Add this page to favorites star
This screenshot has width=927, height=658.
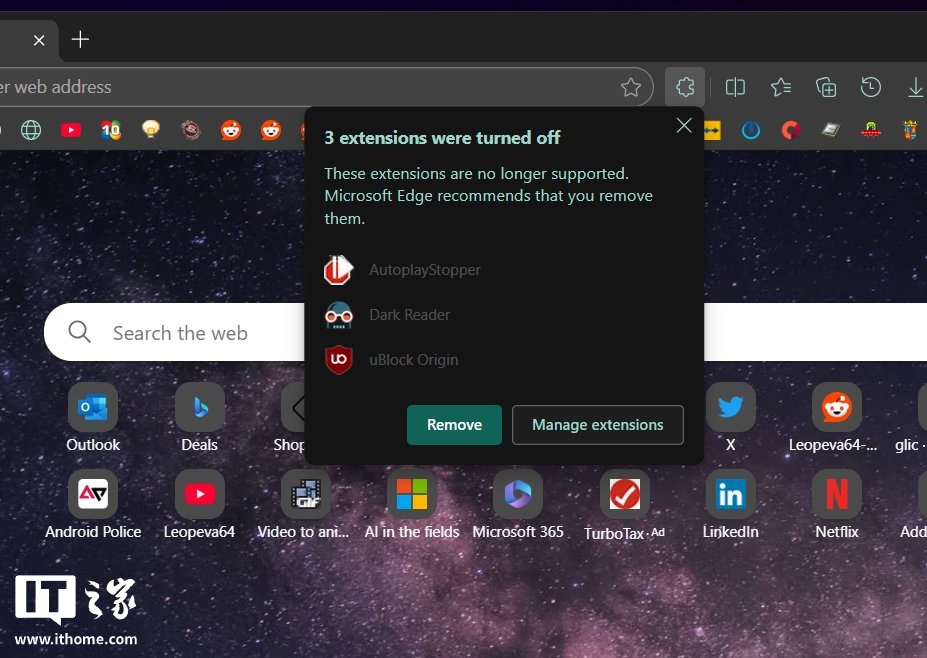point(631,87)
